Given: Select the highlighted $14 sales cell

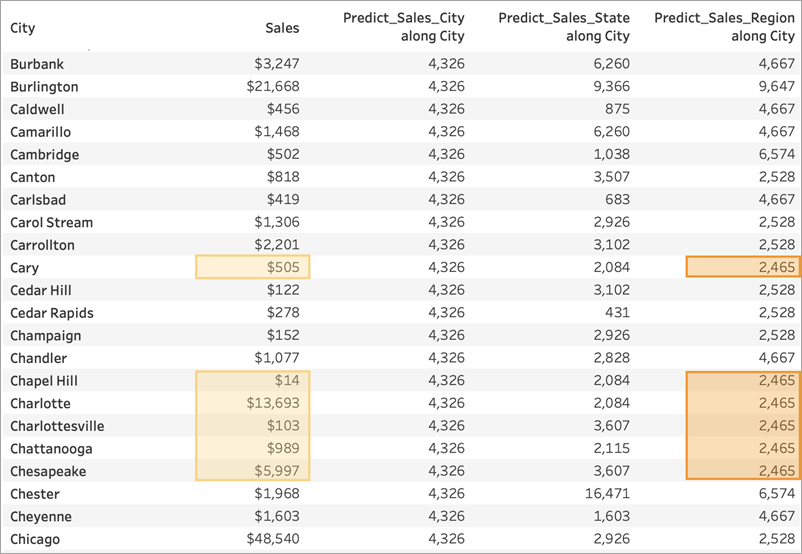Looking at the screenshot, I should [287, 380].
